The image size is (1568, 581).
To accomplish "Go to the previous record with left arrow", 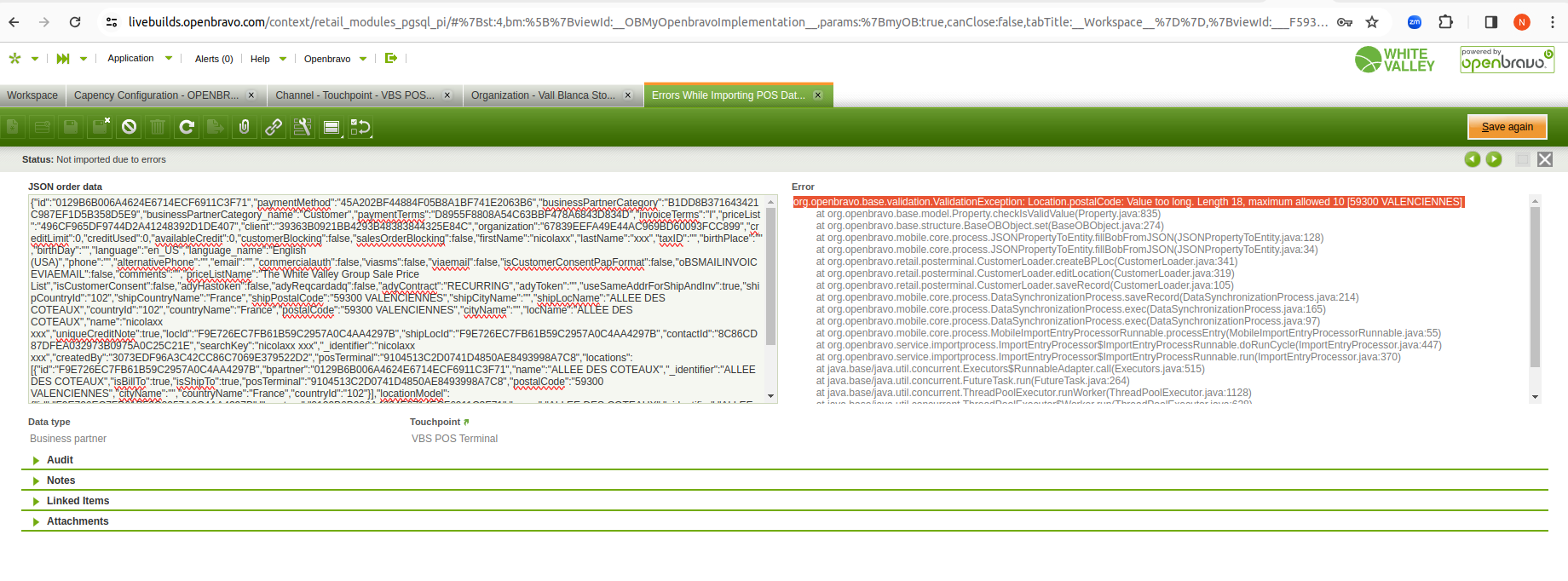I will [x=1472, y=159].
